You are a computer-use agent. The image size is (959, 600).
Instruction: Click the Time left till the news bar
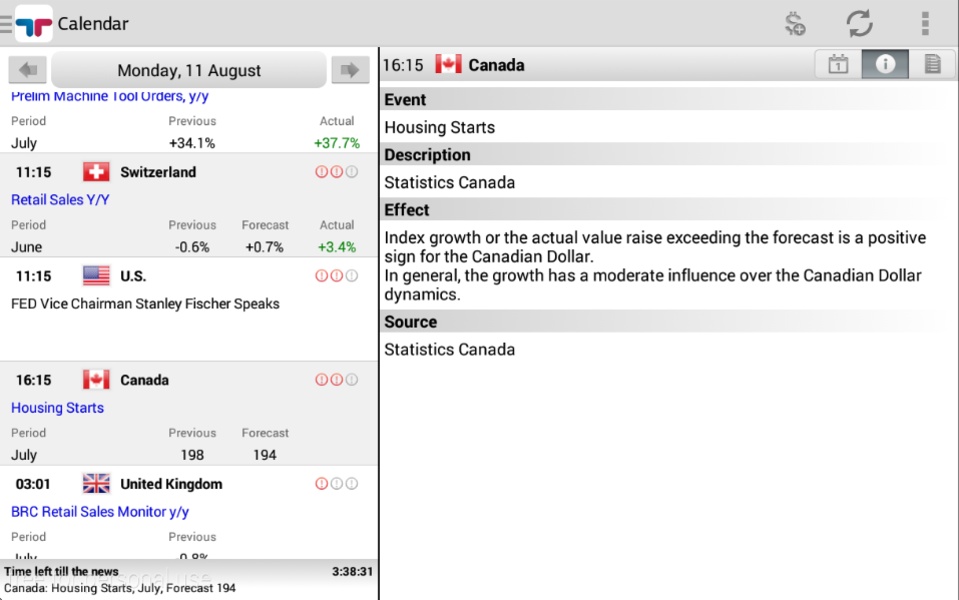[x=189, y=579]
